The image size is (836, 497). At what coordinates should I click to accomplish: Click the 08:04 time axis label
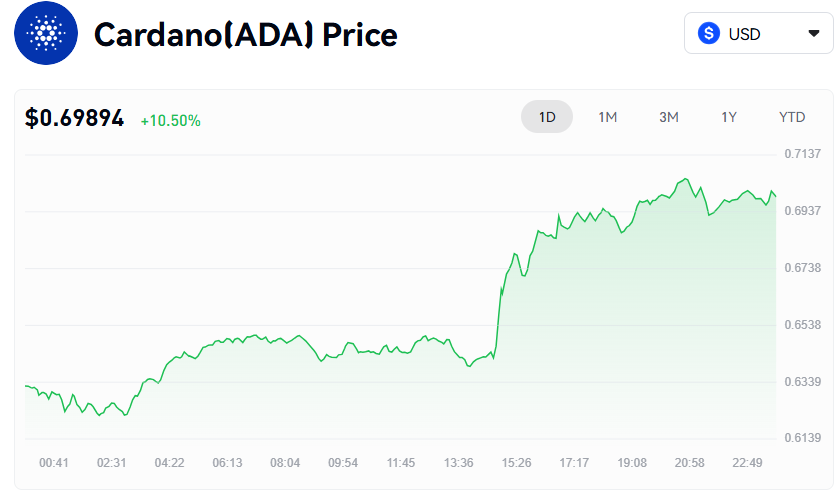click(285, 463)
